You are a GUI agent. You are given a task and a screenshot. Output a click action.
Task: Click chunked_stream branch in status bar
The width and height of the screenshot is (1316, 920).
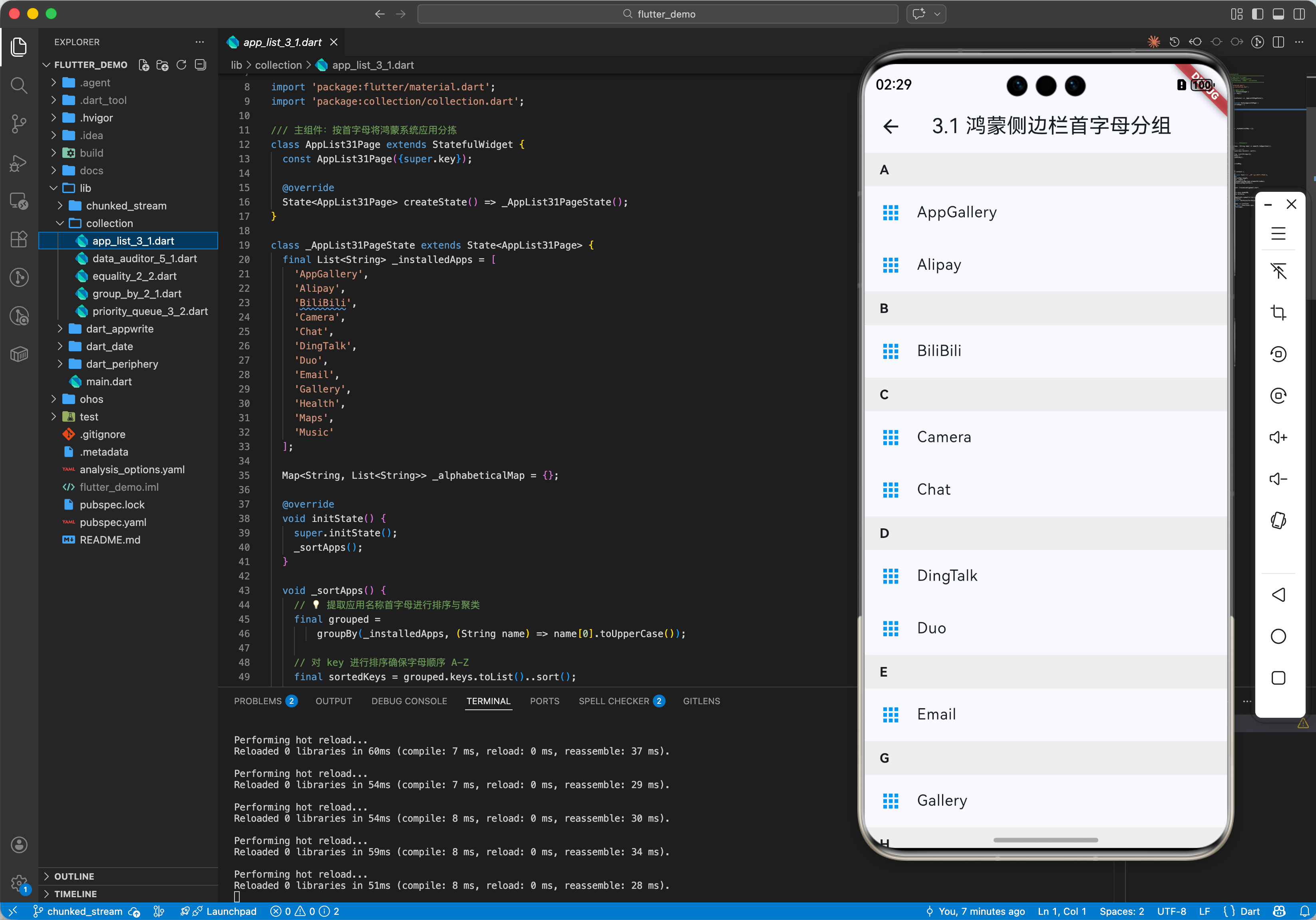point(84,911)
